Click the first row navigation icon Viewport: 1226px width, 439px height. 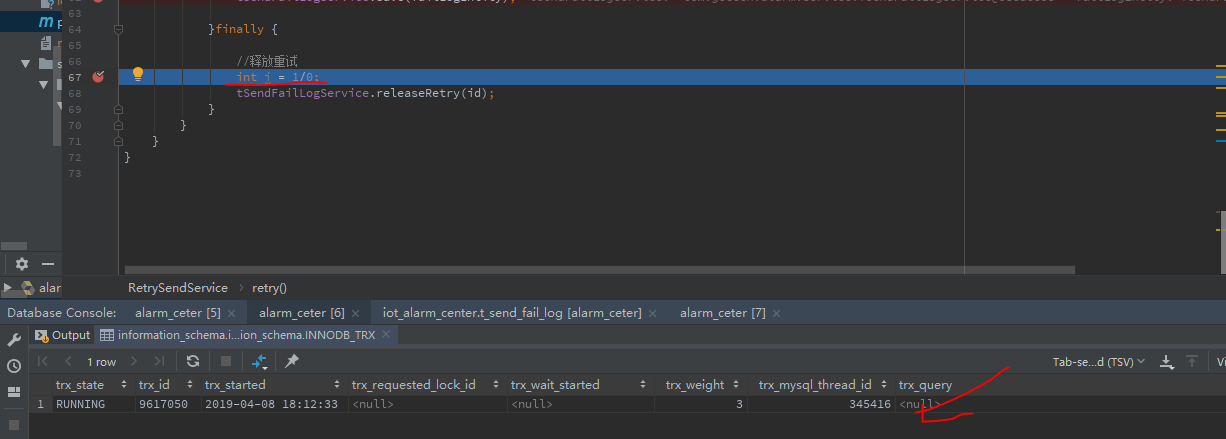tap(43, 361)
